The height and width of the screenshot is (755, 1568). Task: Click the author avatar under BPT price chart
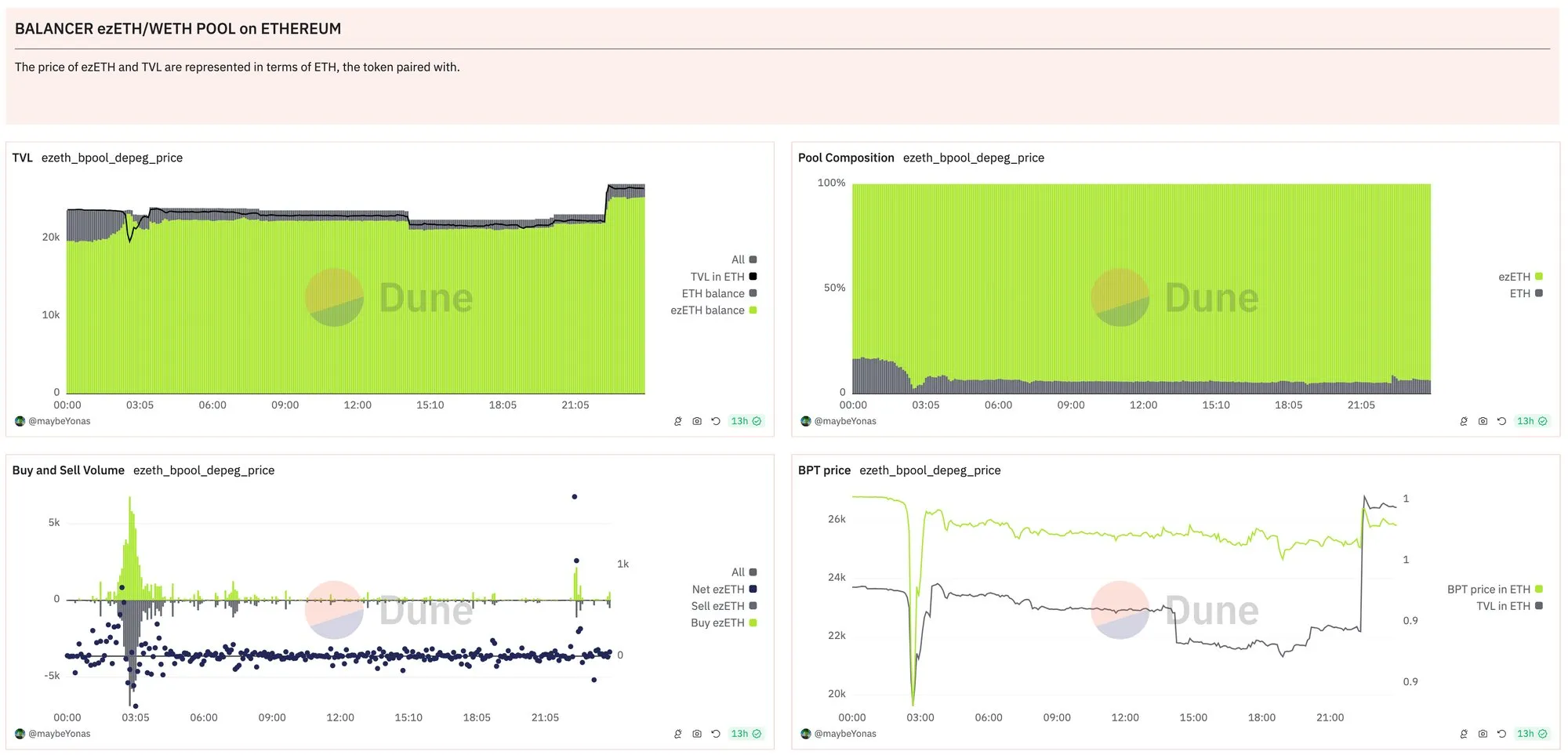click(806, 734)
